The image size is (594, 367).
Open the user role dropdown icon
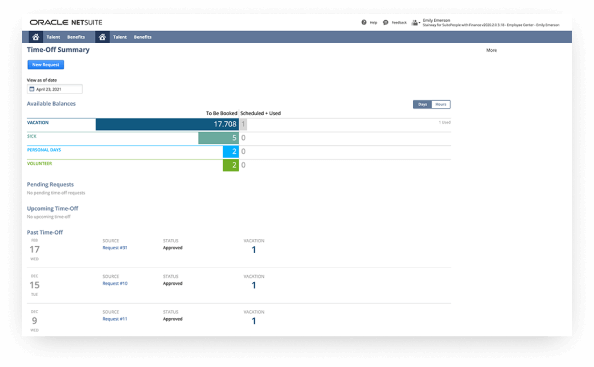pyautogui.click(x=416, y=23)
